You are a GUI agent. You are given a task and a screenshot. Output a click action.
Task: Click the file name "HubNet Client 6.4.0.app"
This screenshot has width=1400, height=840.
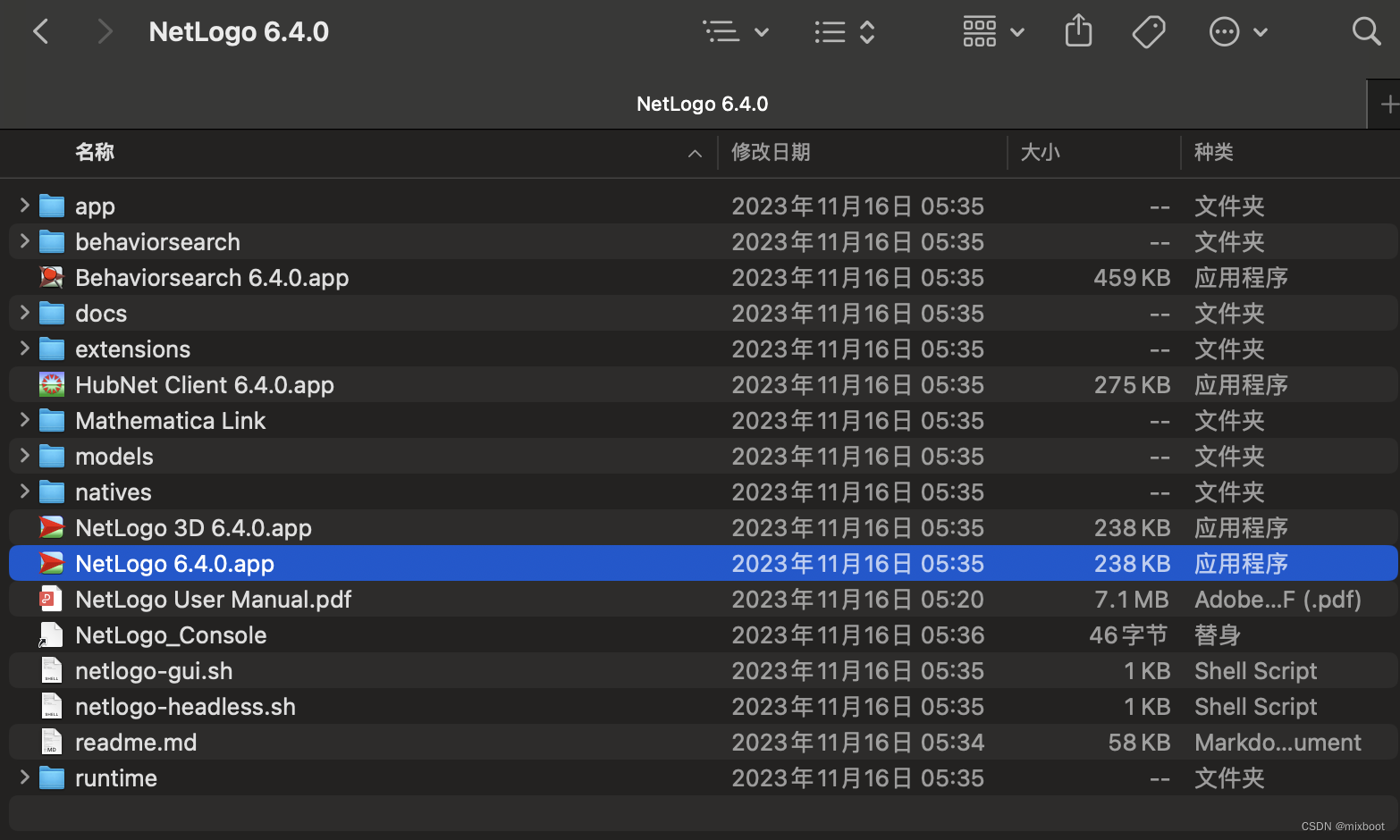pos(205,385)
